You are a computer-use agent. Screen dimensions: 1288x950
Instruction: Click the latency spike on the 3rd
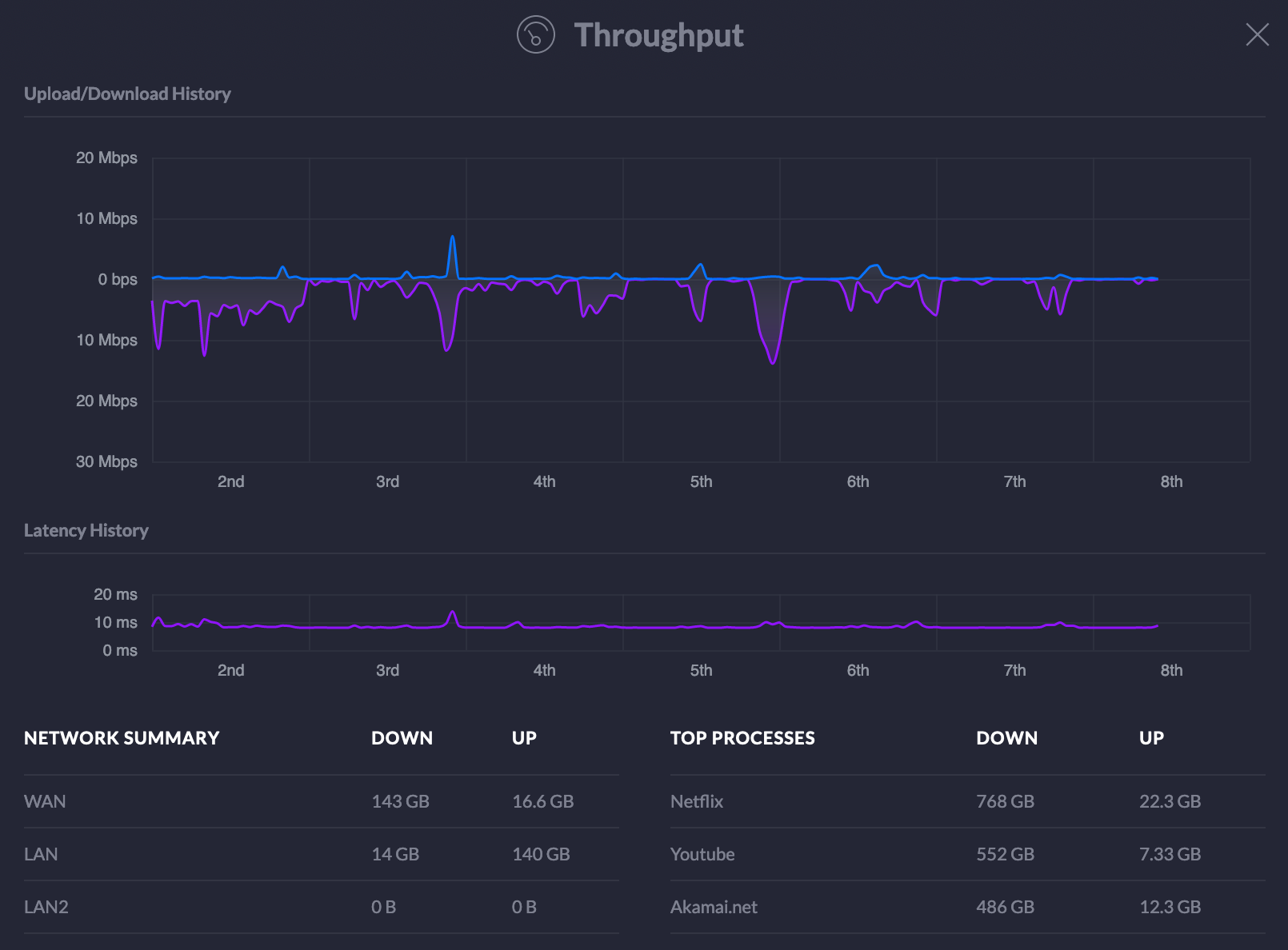click(x=453, y=612)
